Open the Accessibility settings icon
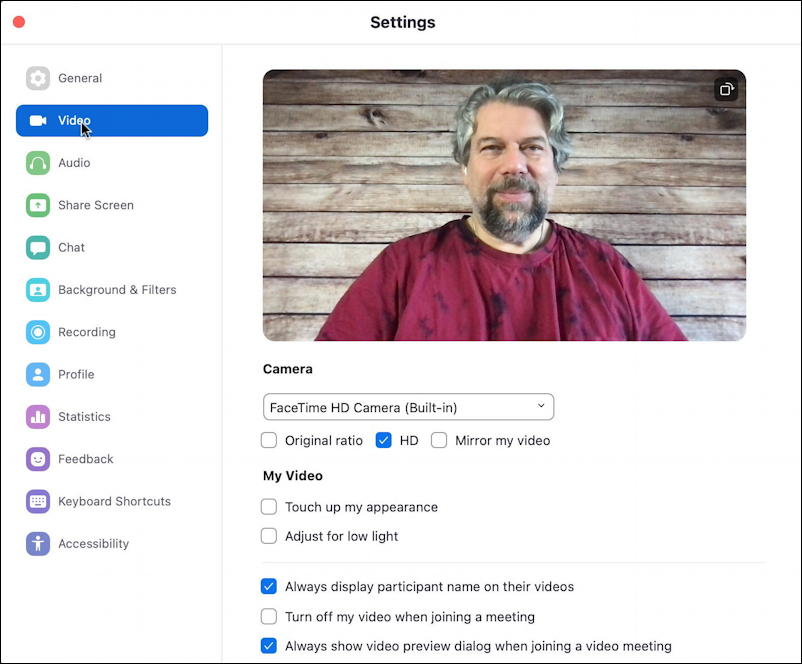The width and height of the screenshot is (802, 664). (x=38, y=544)
